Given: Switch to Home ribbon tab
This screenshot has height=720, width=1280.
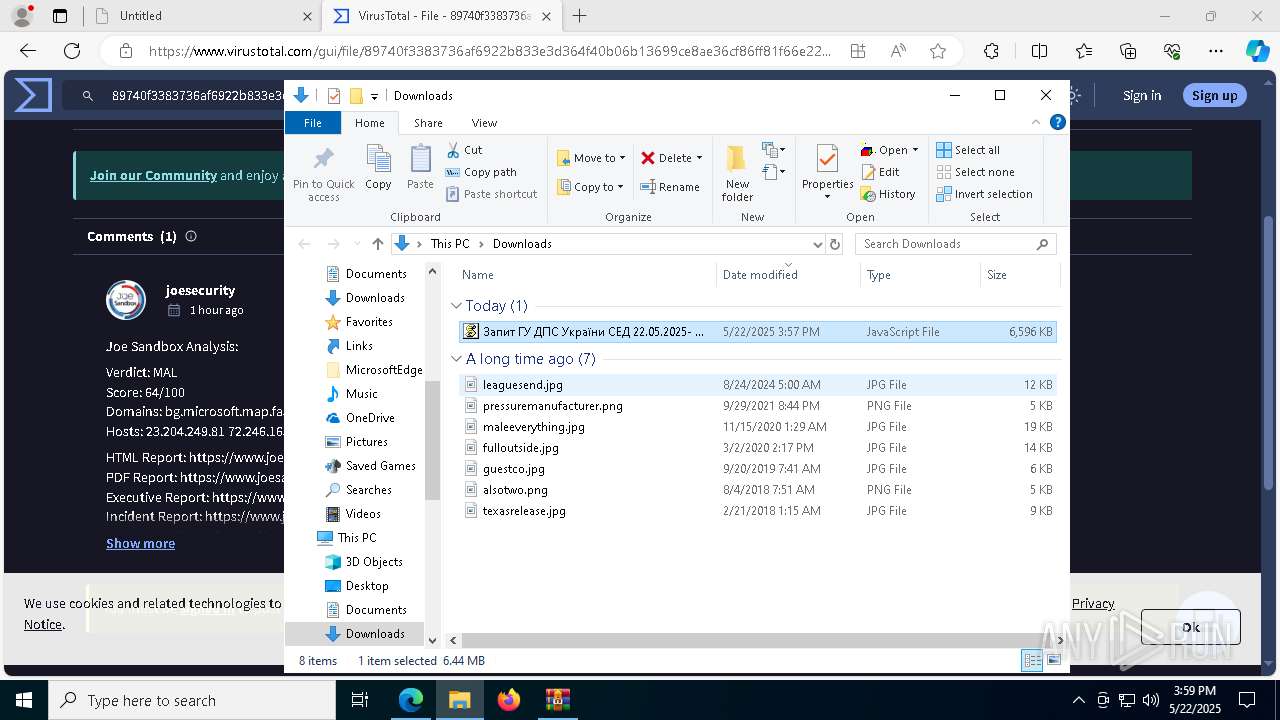Looking at the screenshot, I should pyautogui.click(x=369, y=123).
